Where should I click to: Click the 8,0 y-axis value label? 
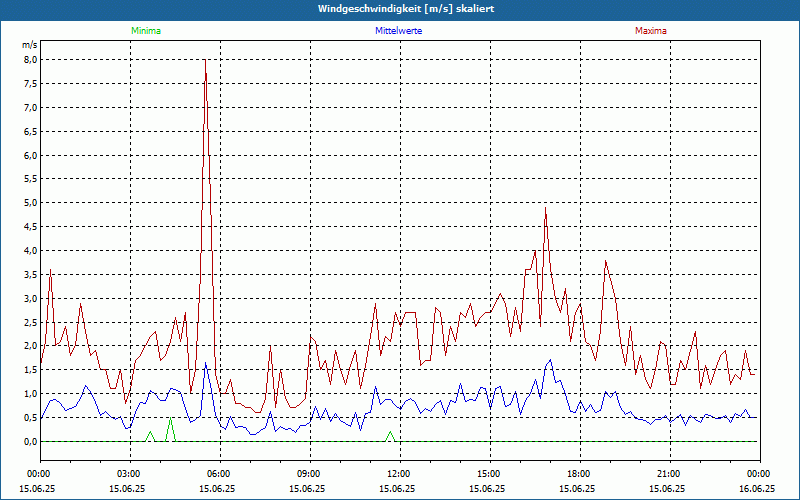click(30, 59)
